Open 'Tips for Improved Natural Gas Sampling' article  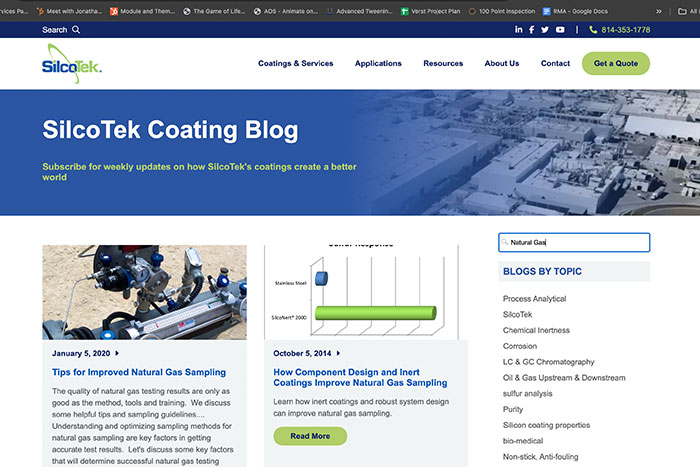tap(139, 372)
